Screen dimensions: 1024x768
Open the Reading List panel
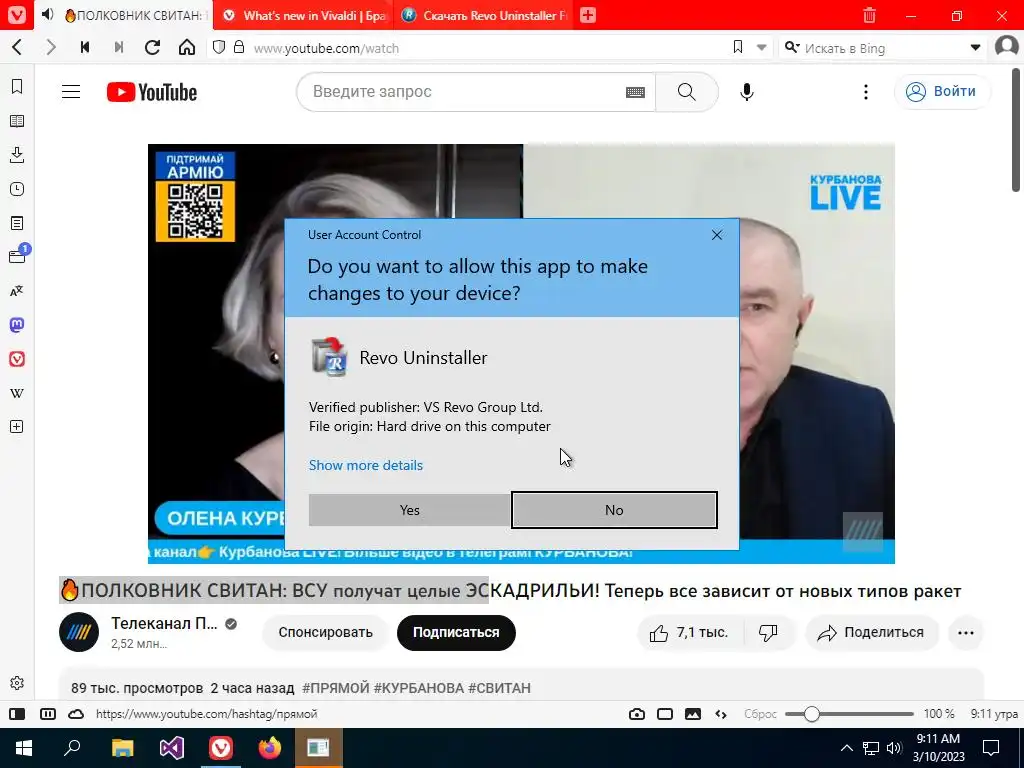[17, 121]
